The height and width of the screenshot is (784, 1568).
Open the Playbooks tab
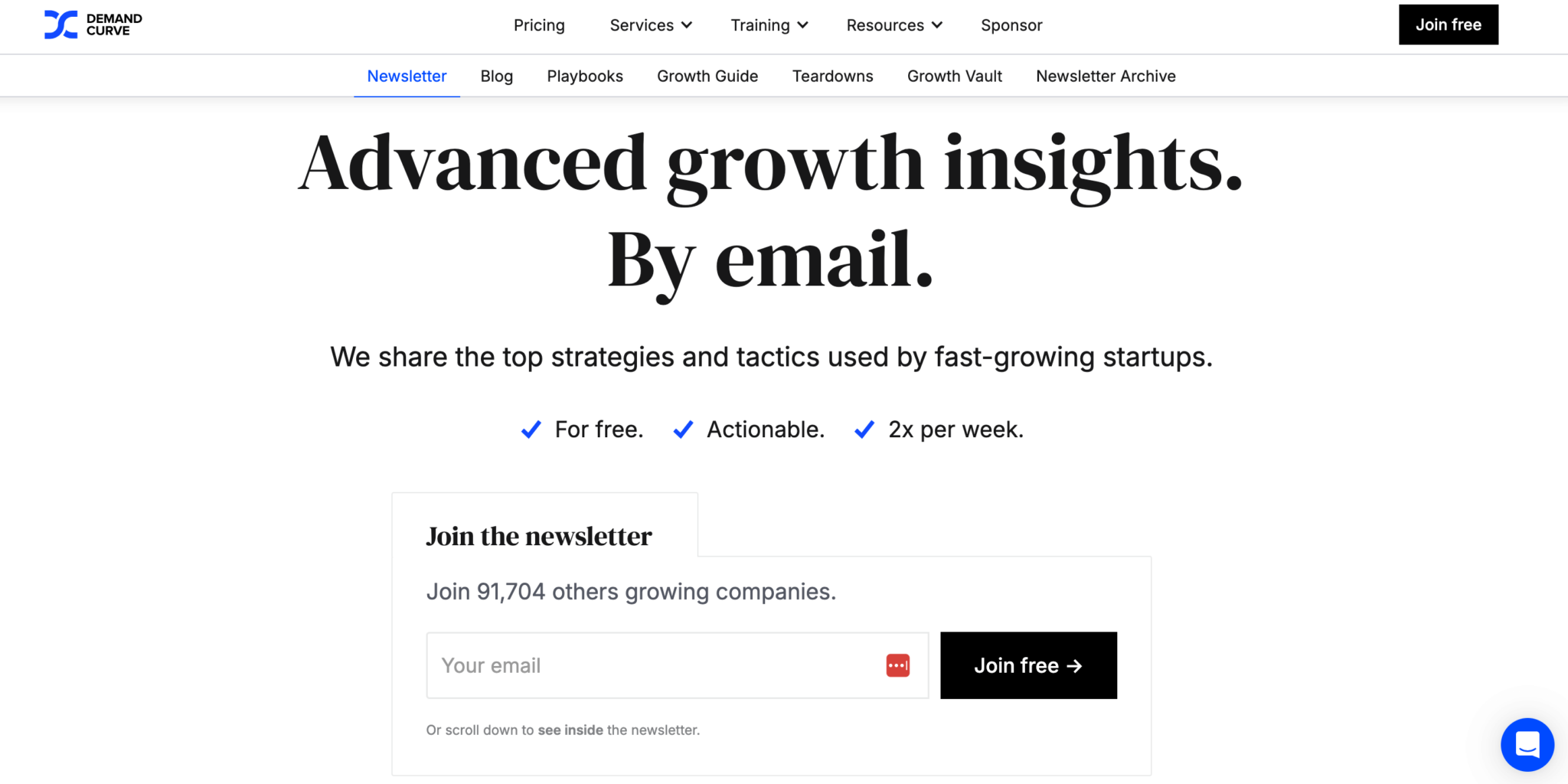[584, 76]
